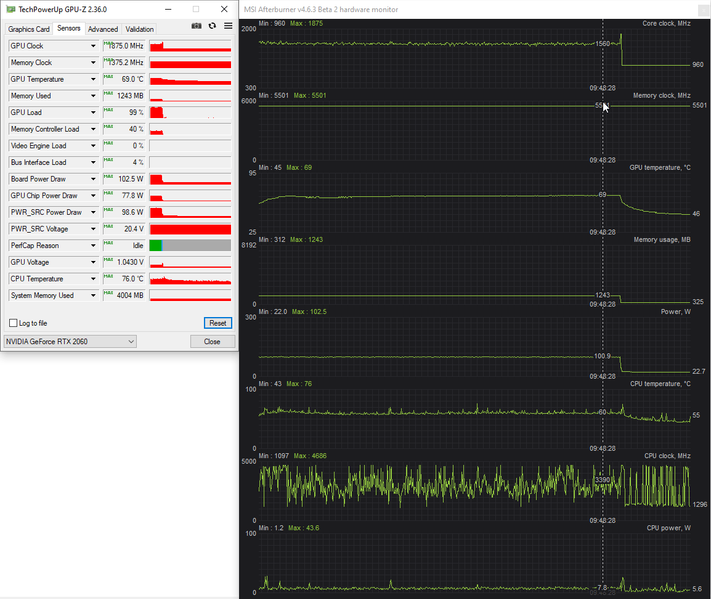Click the Close button in GPU-Z

click(x=212, y=341)
